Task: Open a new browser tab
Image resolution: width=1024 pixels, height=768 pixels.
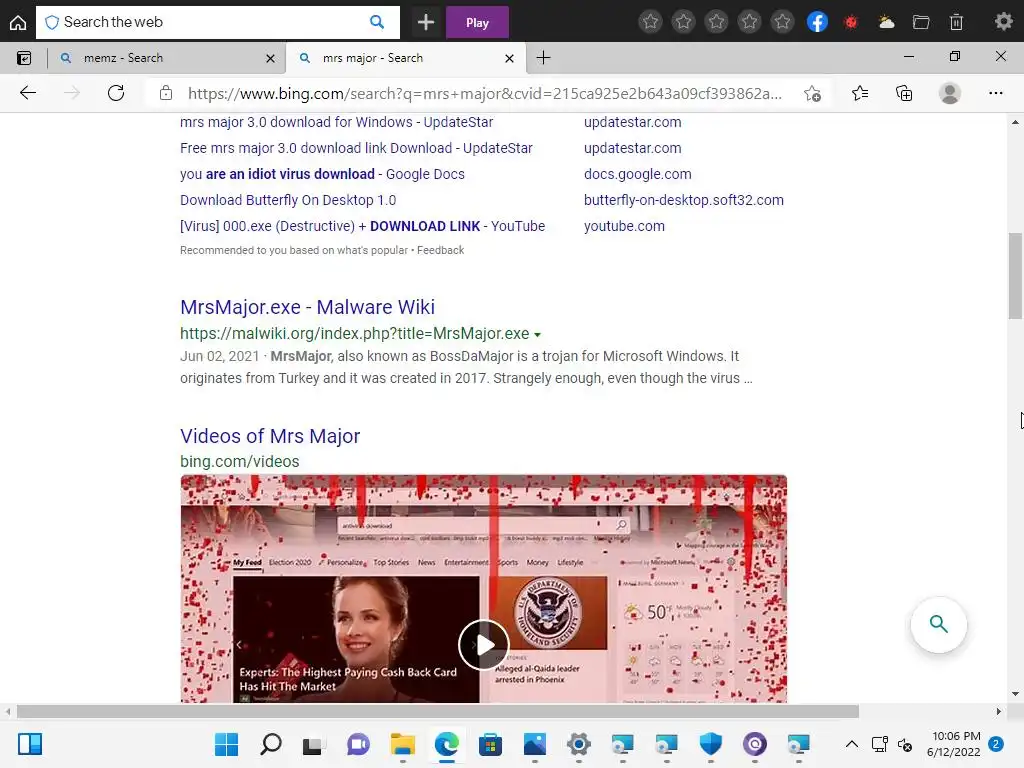Action: [x=543, y=58]
